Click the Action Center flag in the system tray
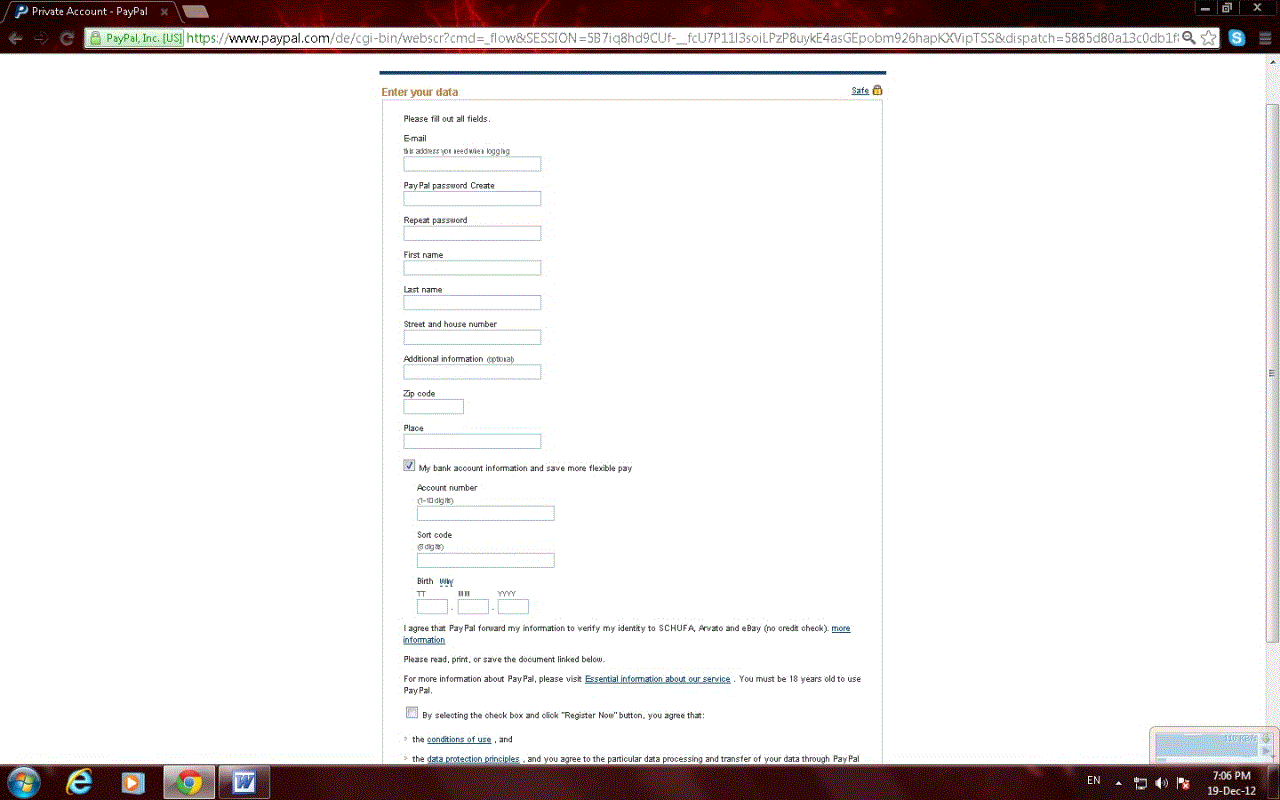The image size is (1280, 800). [1183, 780]
